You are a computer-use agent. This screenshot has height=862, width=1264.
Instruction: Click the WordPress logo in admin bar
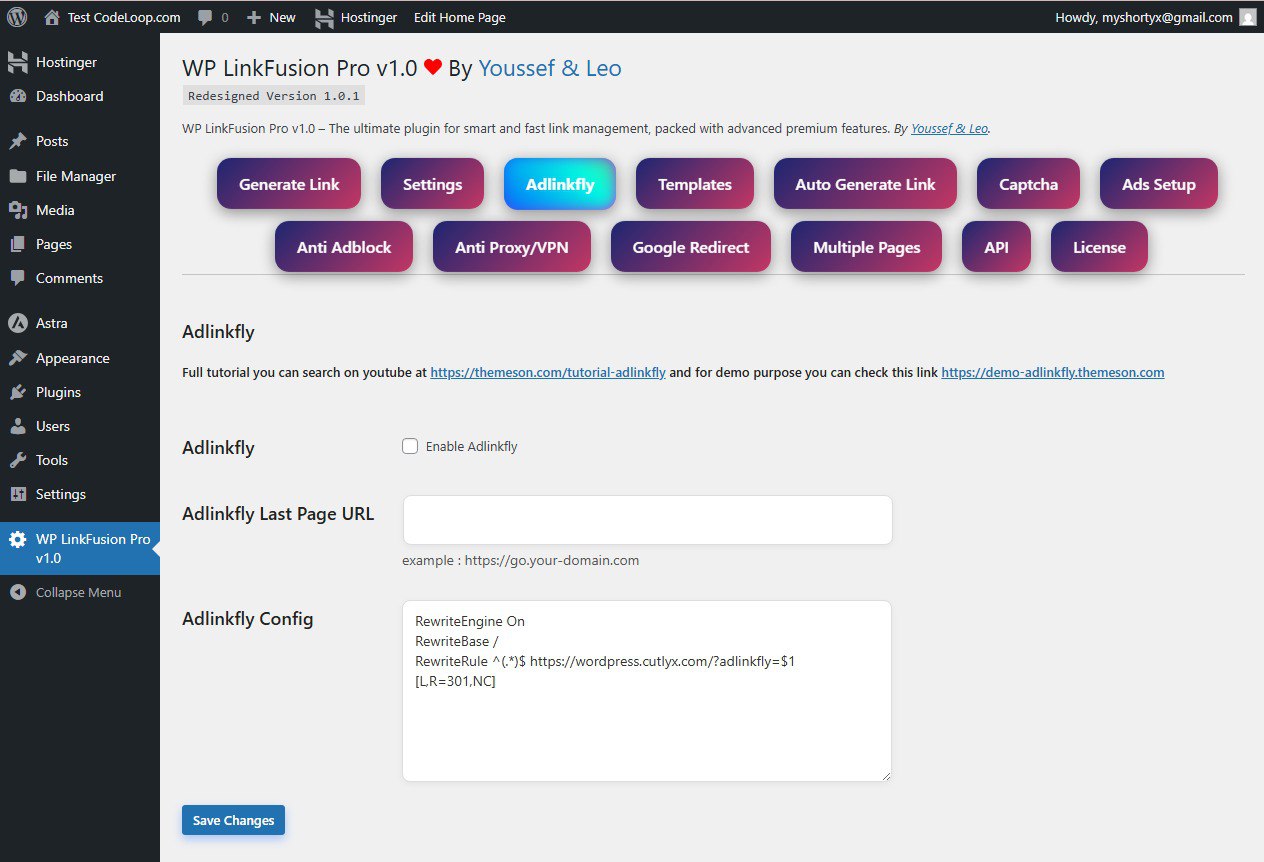(x=17, y=17)
